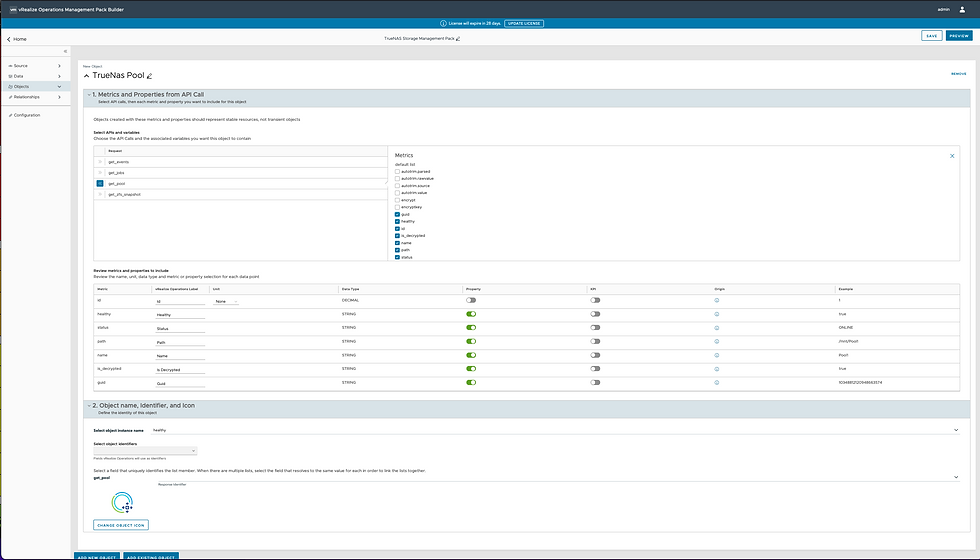Check the encrypt metric checkbox
Image resolution: width=980 pixels, height=560 pixels.
tap(397, 200)
